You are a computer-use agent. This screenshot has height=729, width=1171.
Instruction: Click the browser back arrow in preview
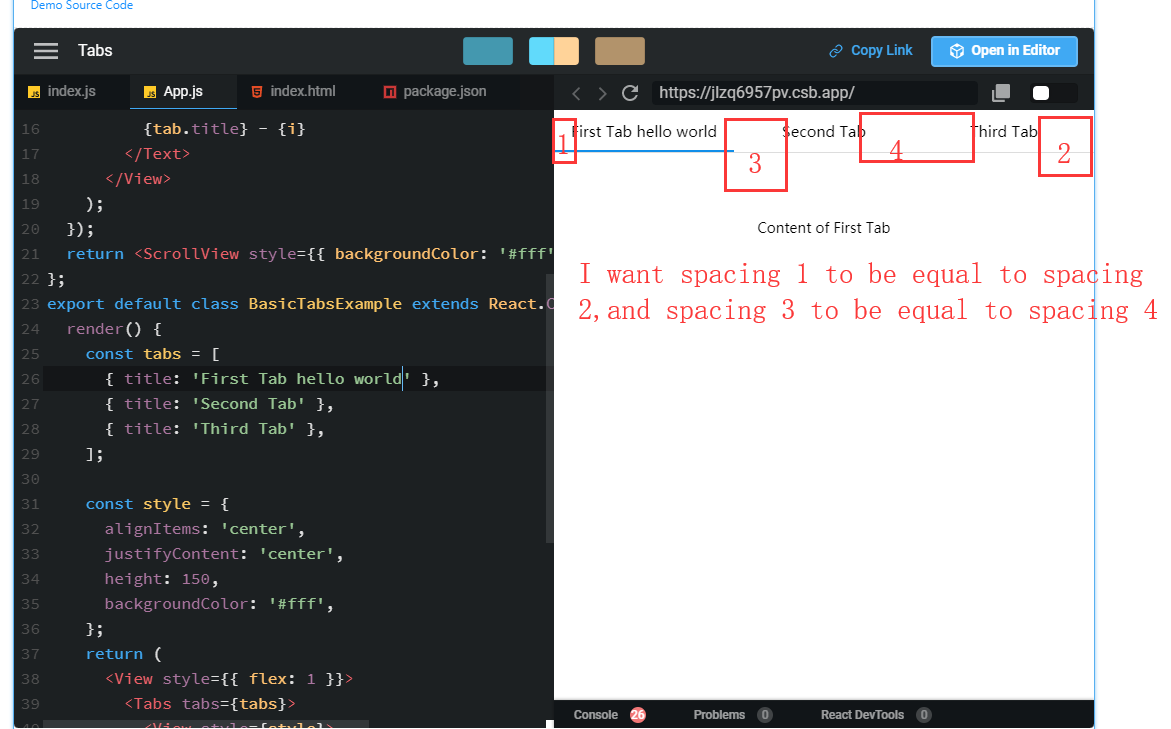(576, 93)
